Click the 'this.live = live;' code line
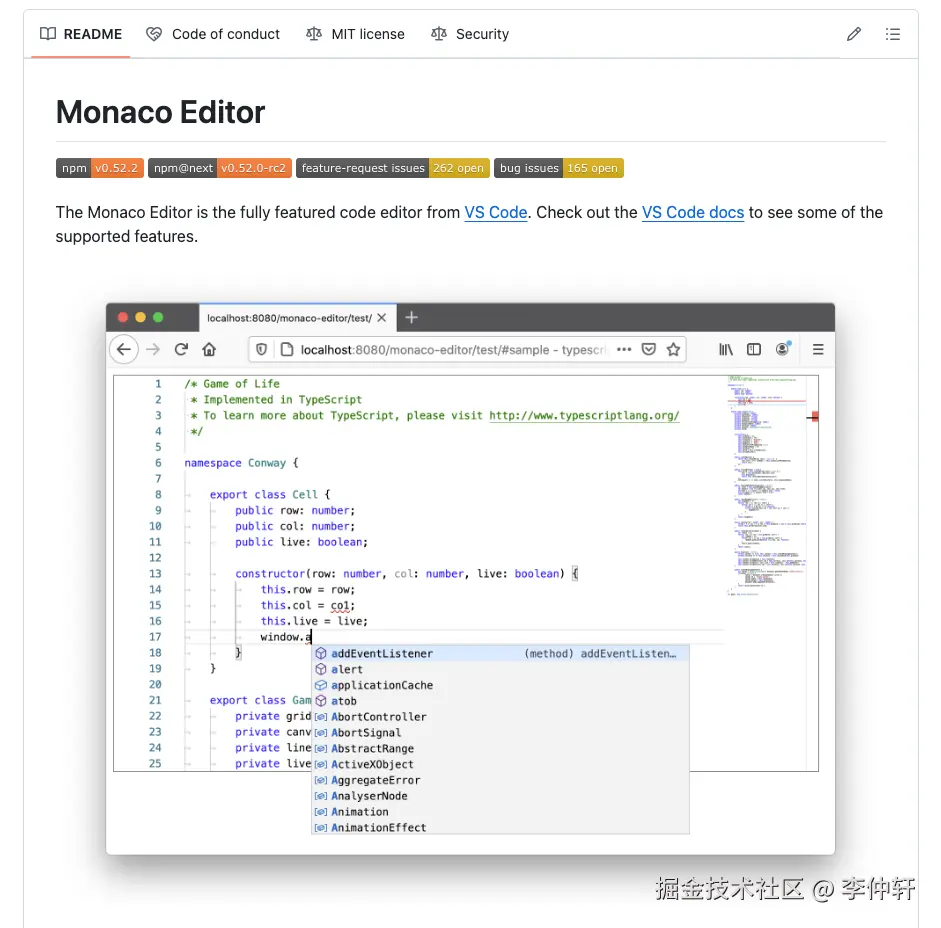The height and width of the screenshot is (928, 941). [314, 621]
